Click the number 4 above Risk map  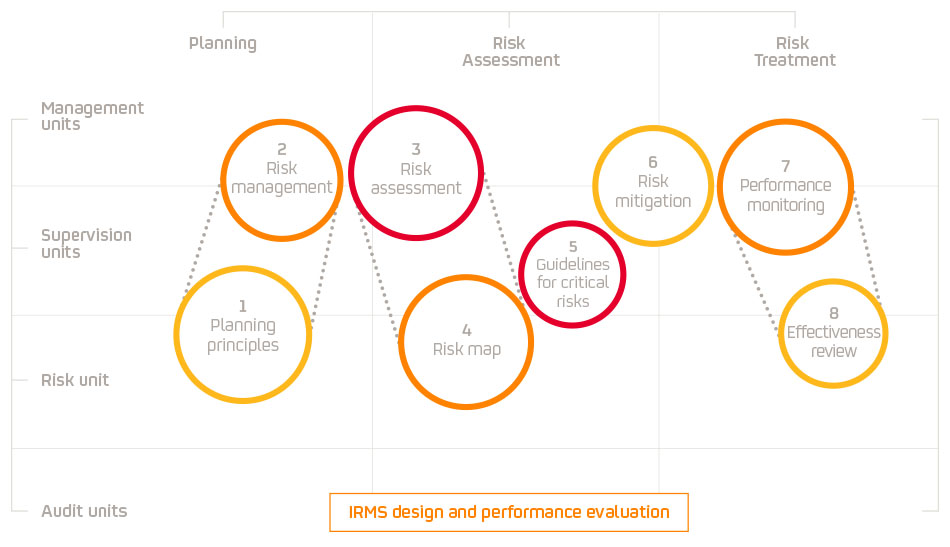(x=467, y=330)
